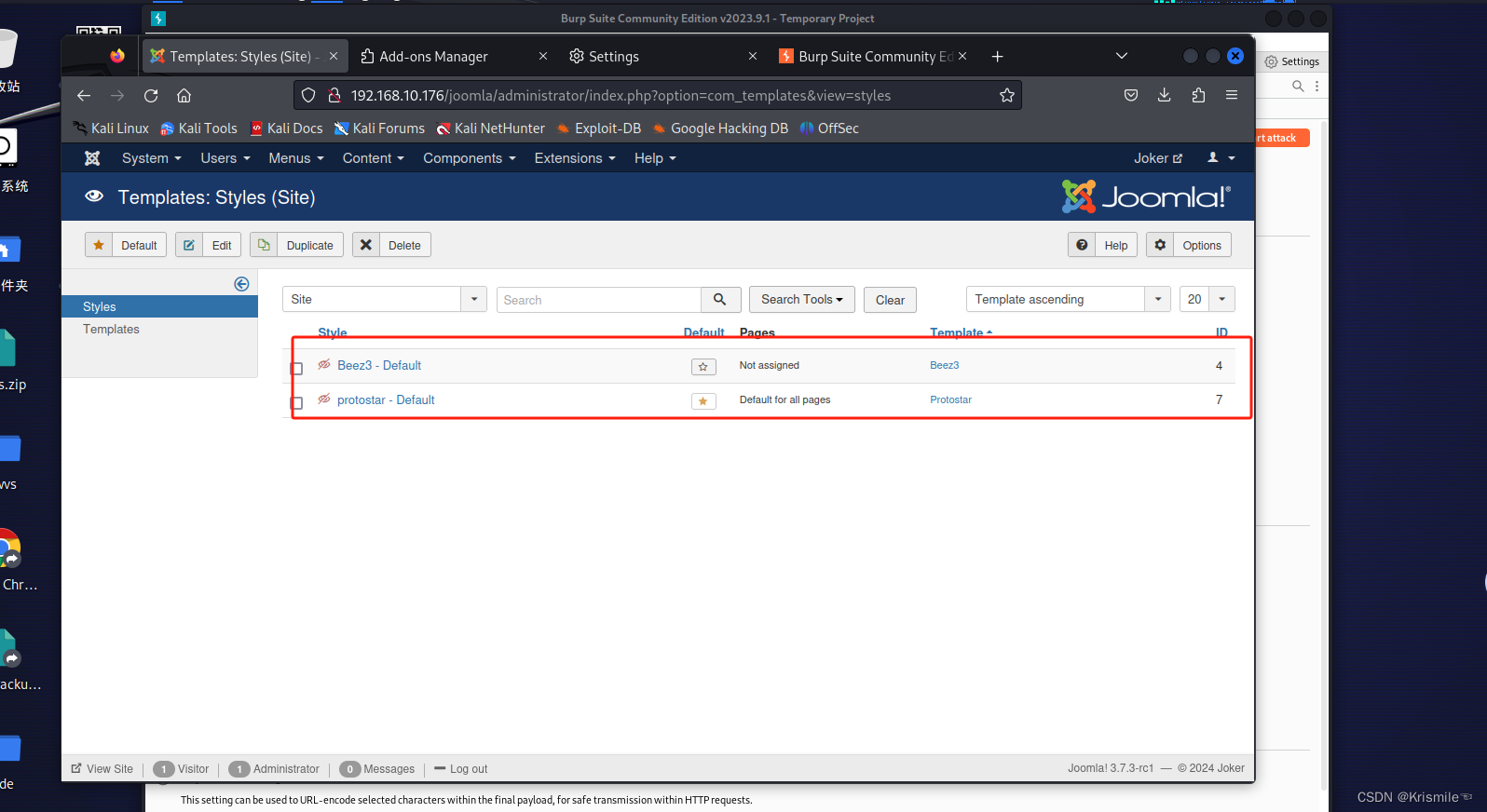Open the Site client dropdown
This screenshot has height=812, width=1487.
coord(385,299)
